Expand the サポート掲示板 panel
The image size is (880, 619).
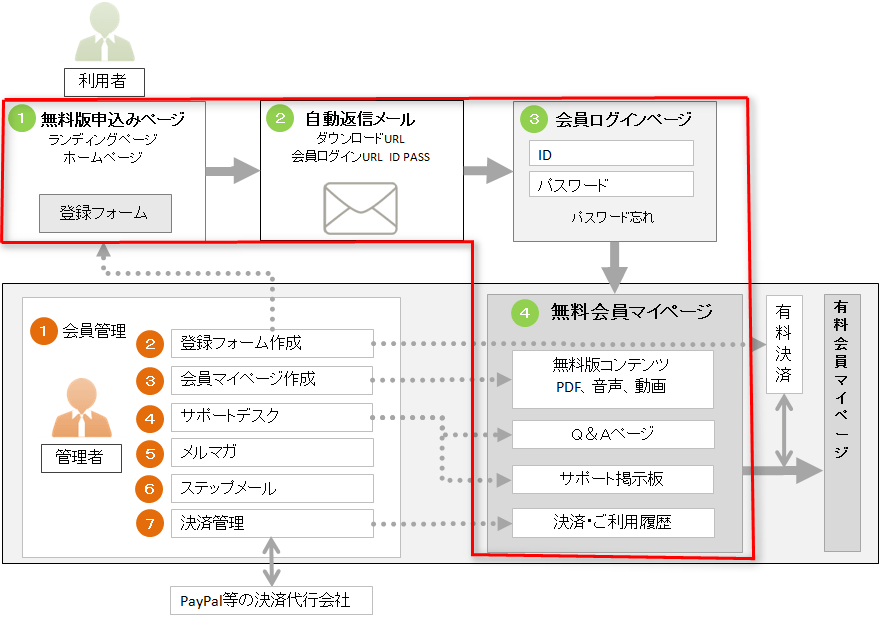pos(613,480)
